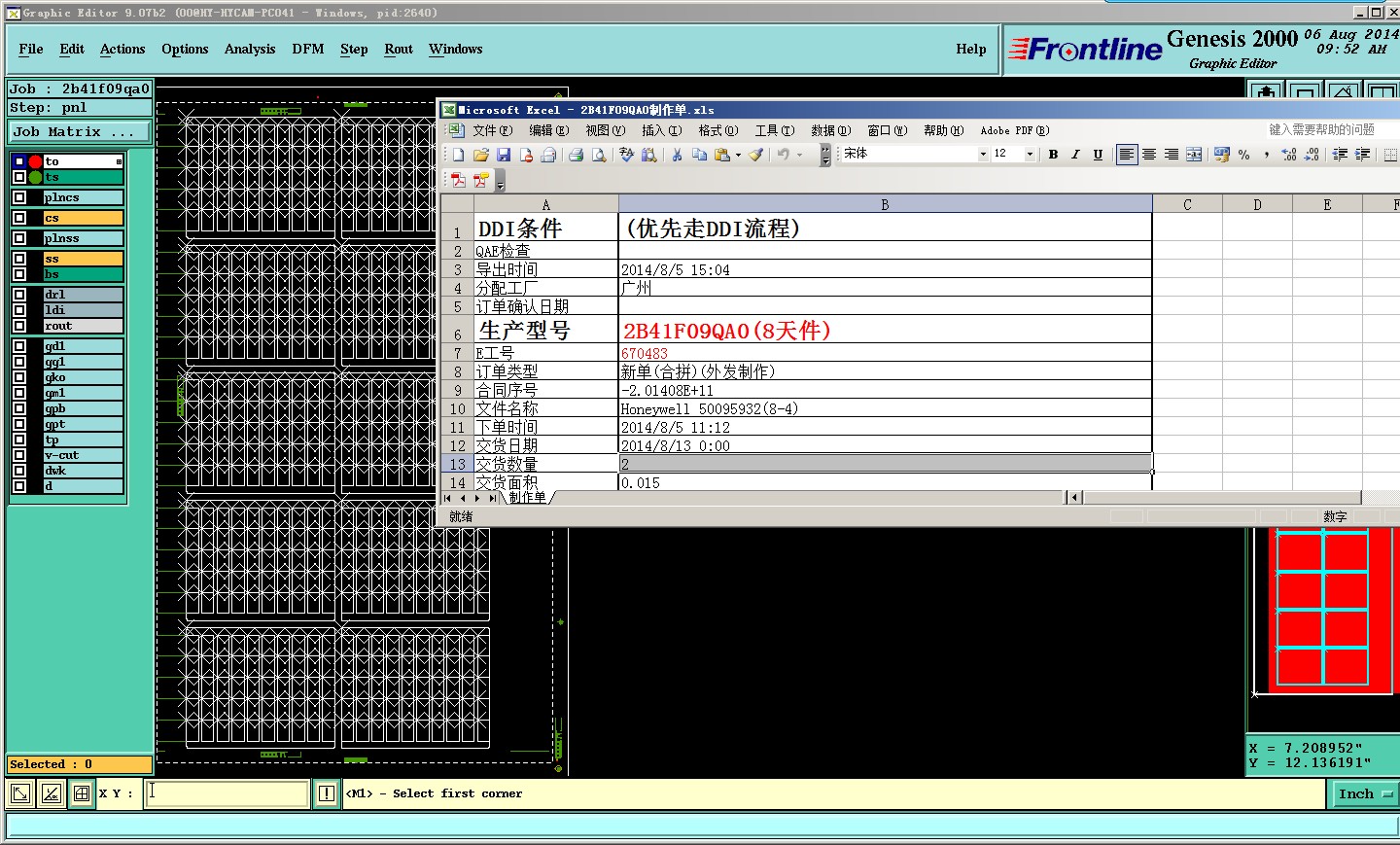Toggle the 'rout' layer checkbox
The image size is (1400, 845).
point(19,326)
